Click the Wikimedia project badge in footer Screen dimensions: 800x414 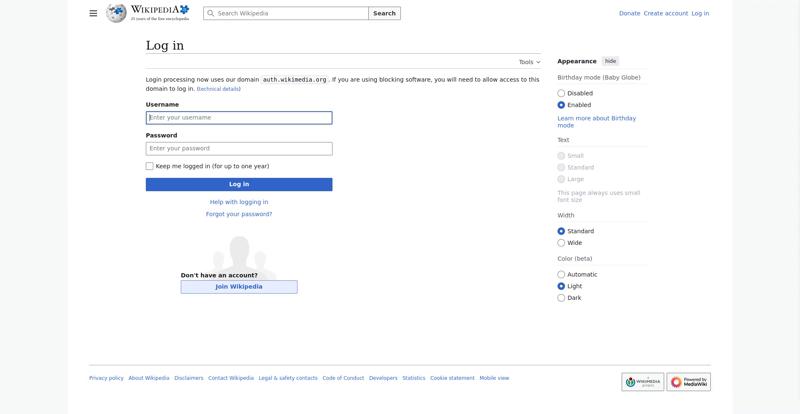[x=642, y=382]
